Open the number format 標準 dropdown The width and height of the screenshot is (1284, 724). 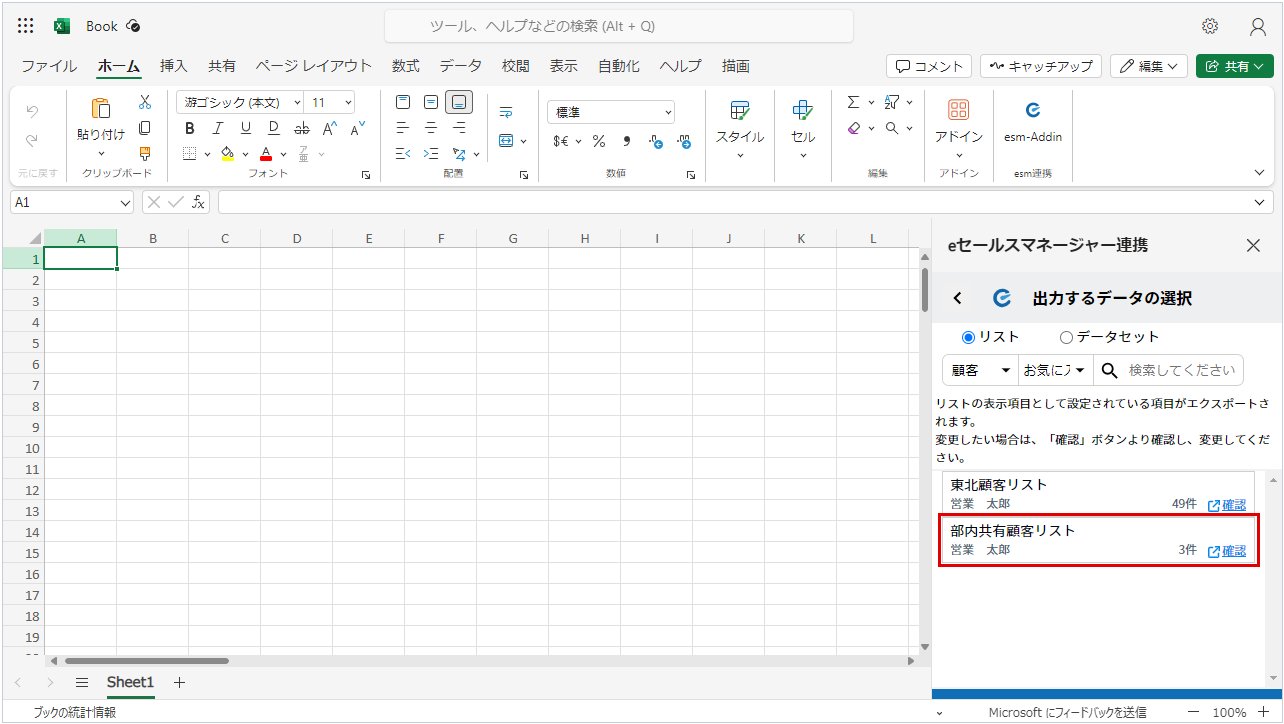tap(611, 112)
